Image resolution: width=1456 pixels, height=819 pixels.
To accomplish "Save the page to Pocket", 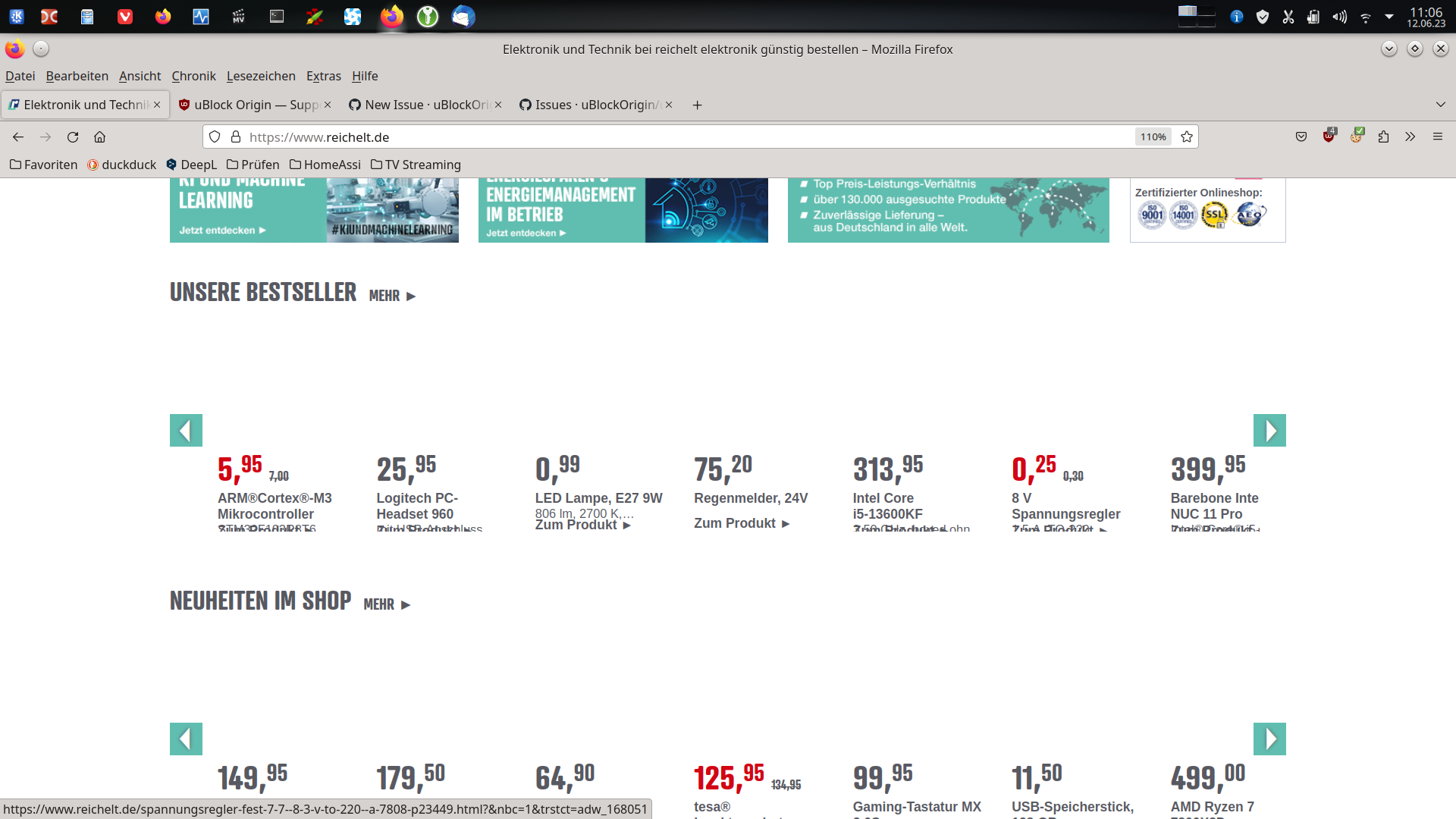I will pos(1301,137).
